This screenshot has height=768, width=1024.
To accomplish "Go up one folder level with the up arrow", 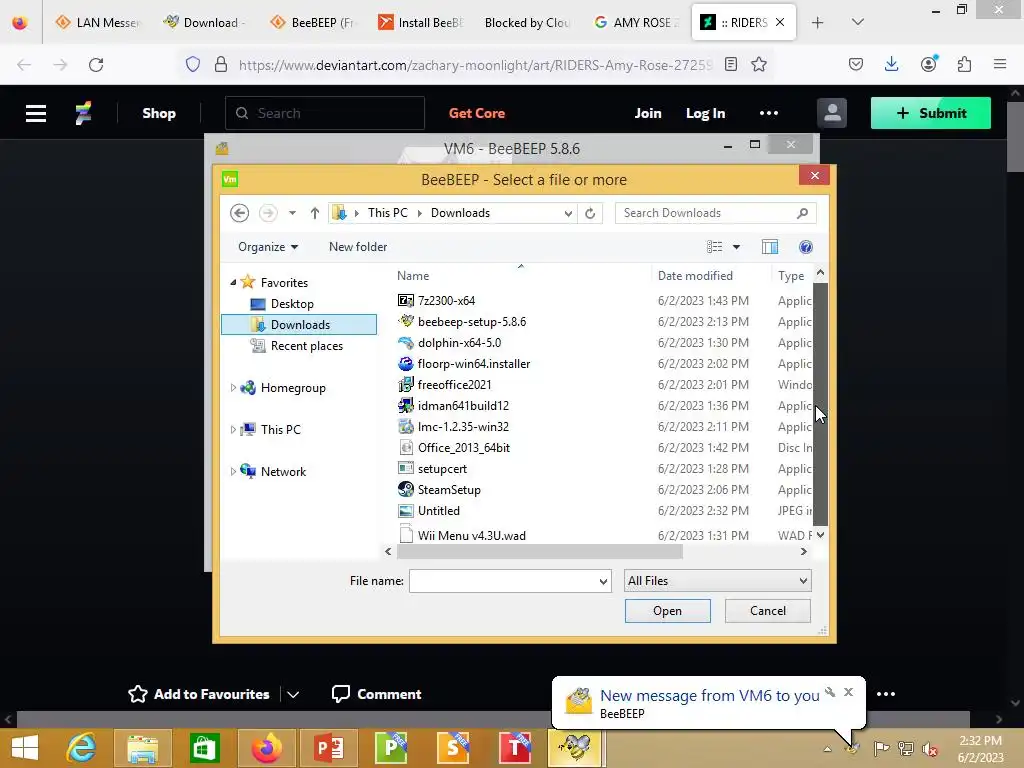I will pos(315,213).
